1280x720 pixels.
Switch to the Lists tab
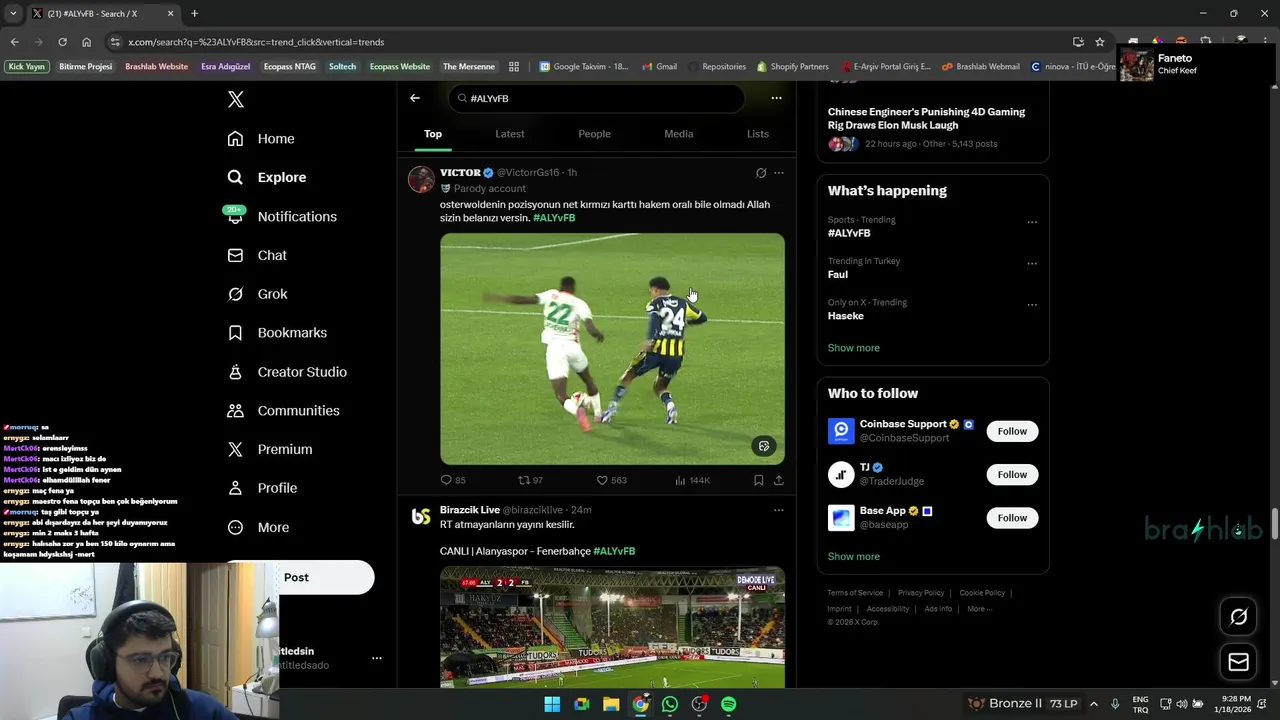point(758,134)
